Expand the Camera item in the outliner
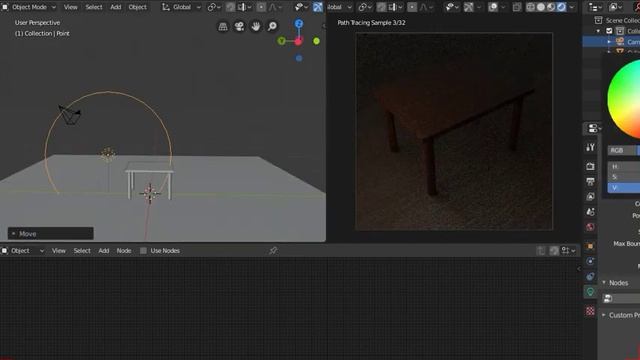The height and width of the screenshot is (360, 640). click(x=609, y=42)
